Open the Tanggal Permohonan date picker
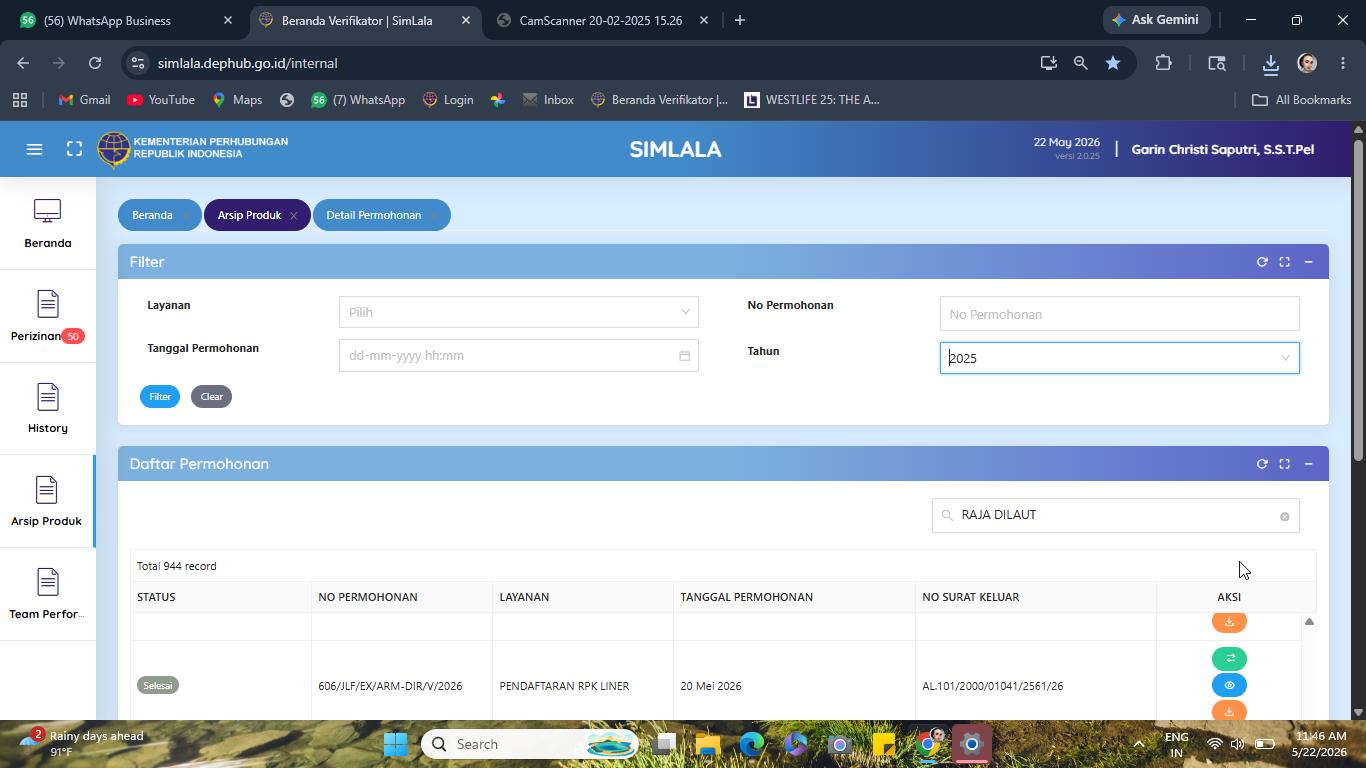Viewport: 1366px width, 768px height. (518, 356)
